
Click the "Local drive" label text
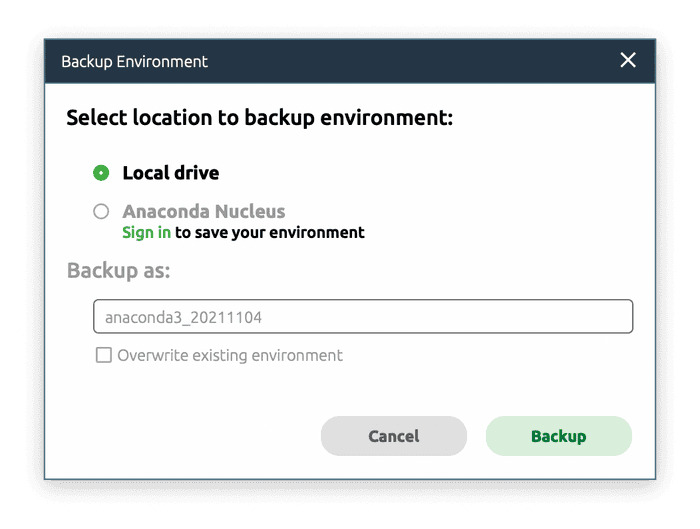pos(171,173)
